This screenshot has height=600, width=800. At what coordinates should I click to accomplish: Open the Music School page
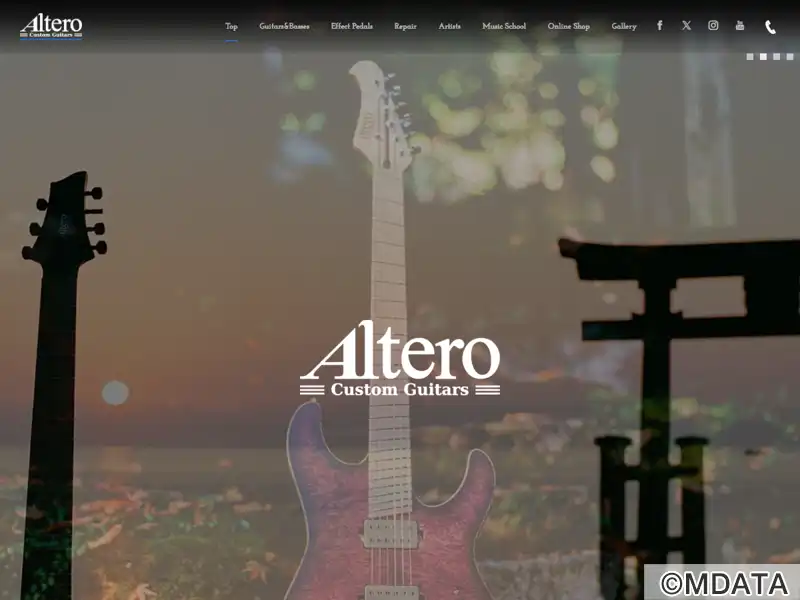click(x=504, y=26)
